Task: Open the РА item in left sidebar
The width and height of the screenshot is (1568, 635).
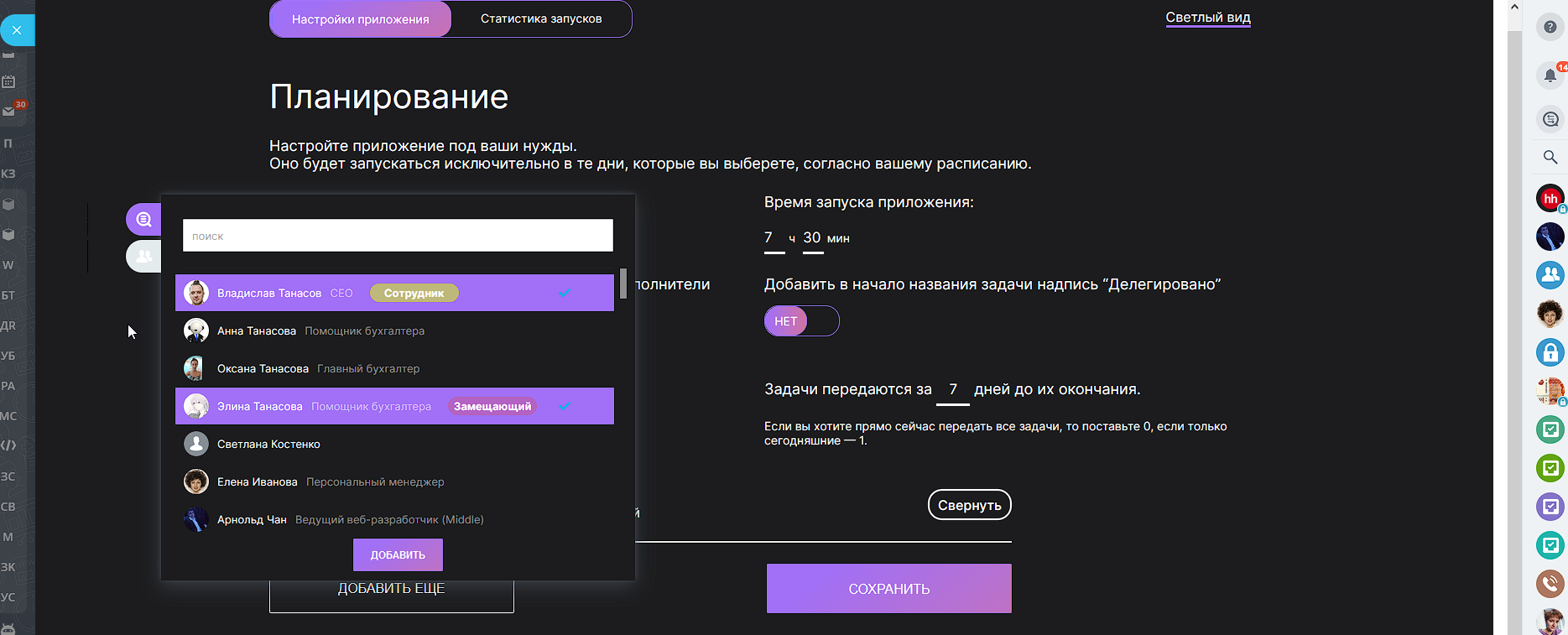Action: point(8,386)
